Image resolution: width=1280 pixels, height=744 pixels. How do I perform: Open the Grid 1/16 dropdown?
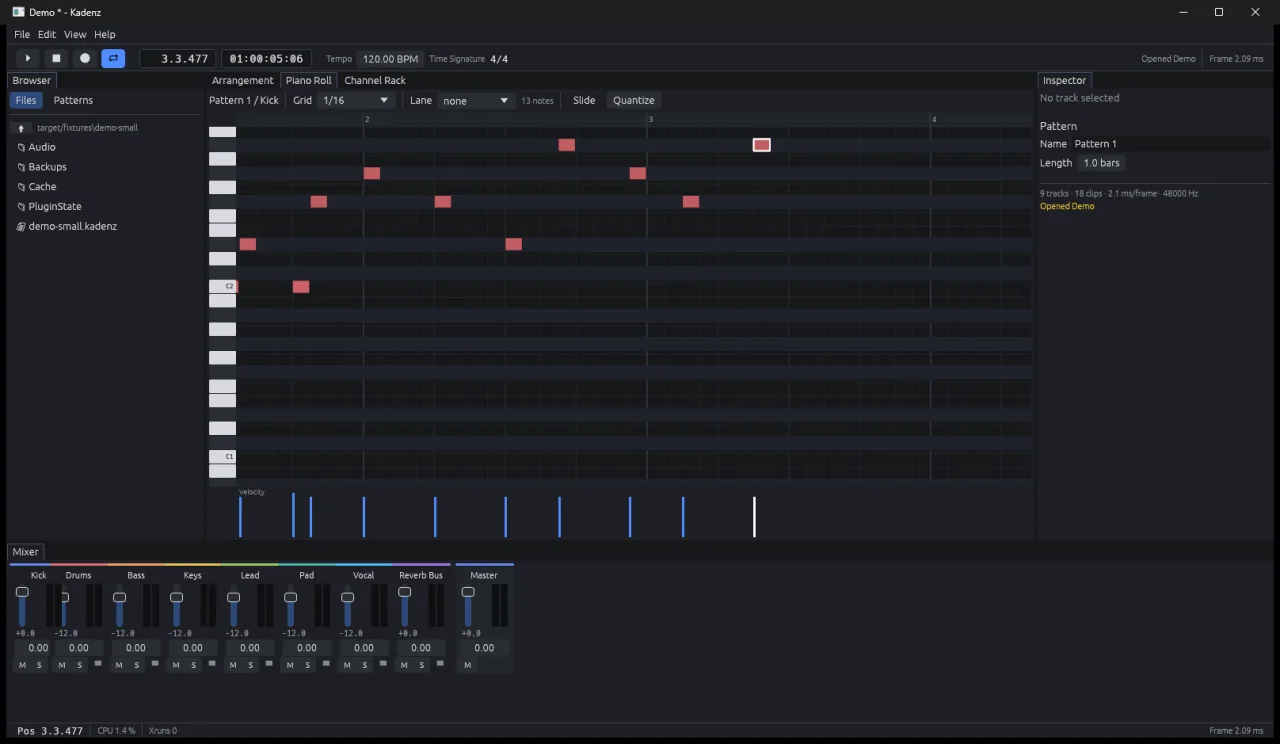356,100
